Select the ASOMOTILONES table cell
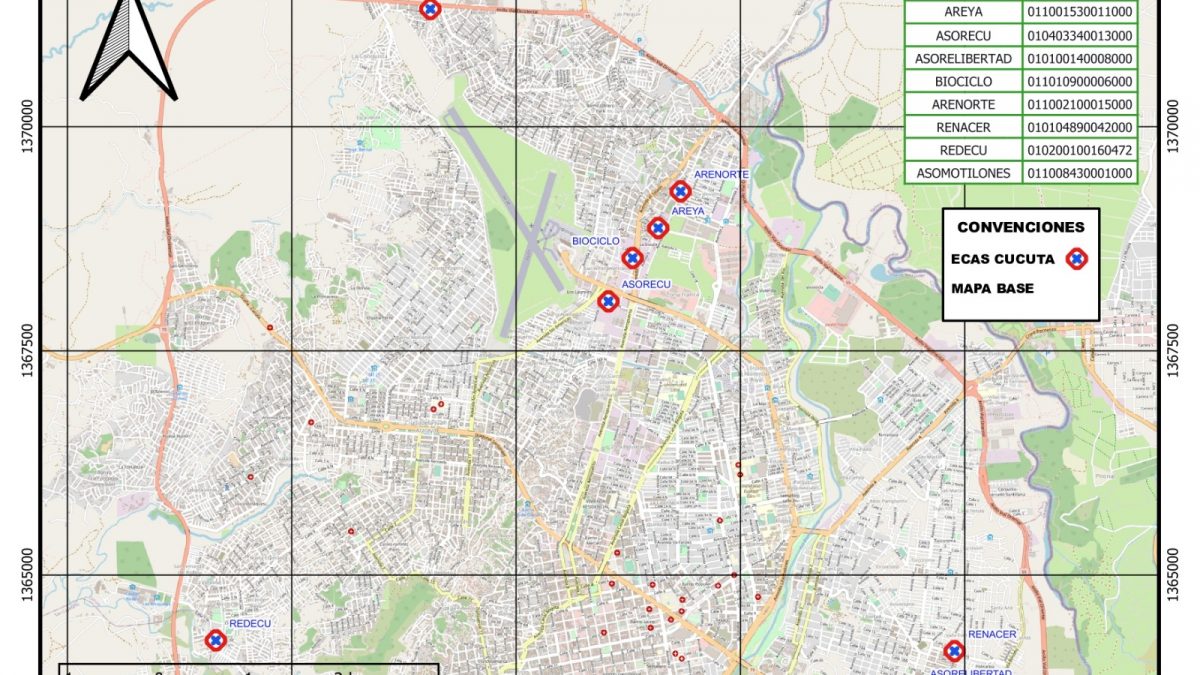Viewport: 1200px width, 675px height. pyautogui.click(x=962, y=173)
